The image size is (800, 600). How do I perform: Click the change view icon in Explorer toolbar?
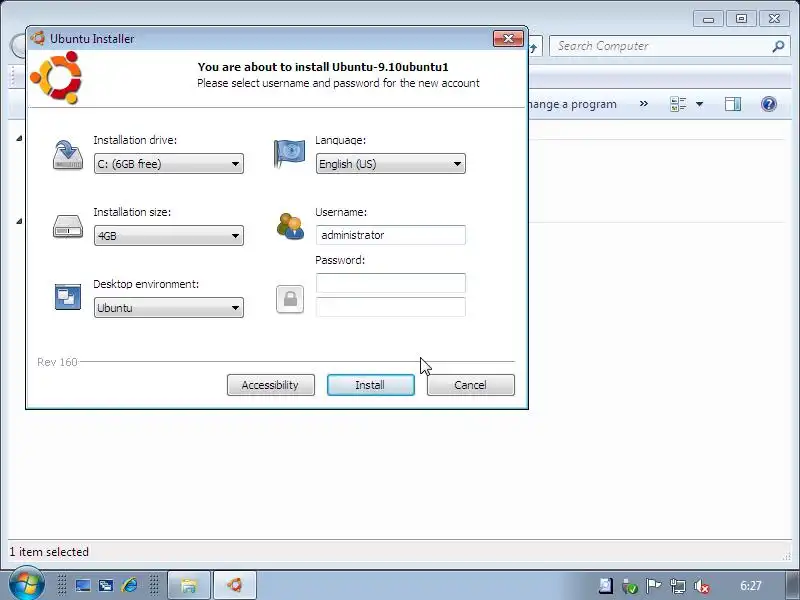[678, 104]
